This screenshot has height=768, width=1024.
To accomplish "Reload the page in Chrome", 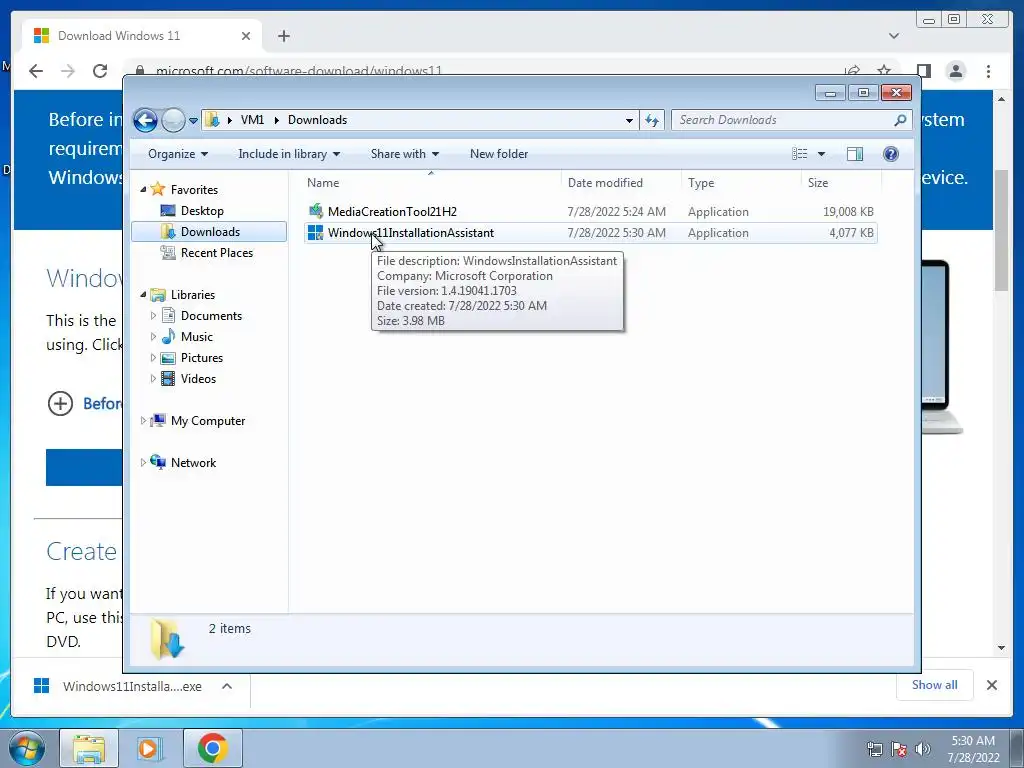I will [x=100, y=71].
